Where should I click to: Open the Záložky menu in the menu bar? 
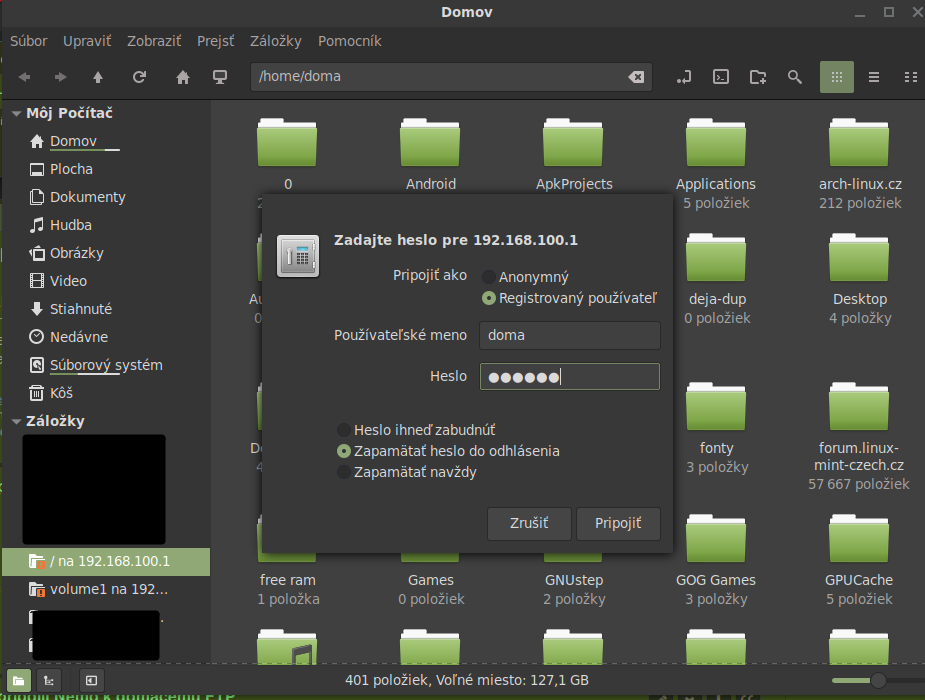tap(275, 41)
